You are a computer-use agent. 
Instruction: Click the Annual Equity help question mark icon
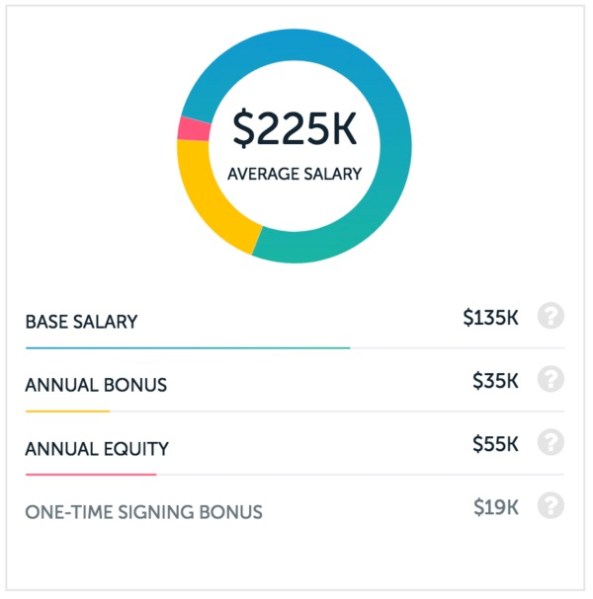[x=551, y=442]
